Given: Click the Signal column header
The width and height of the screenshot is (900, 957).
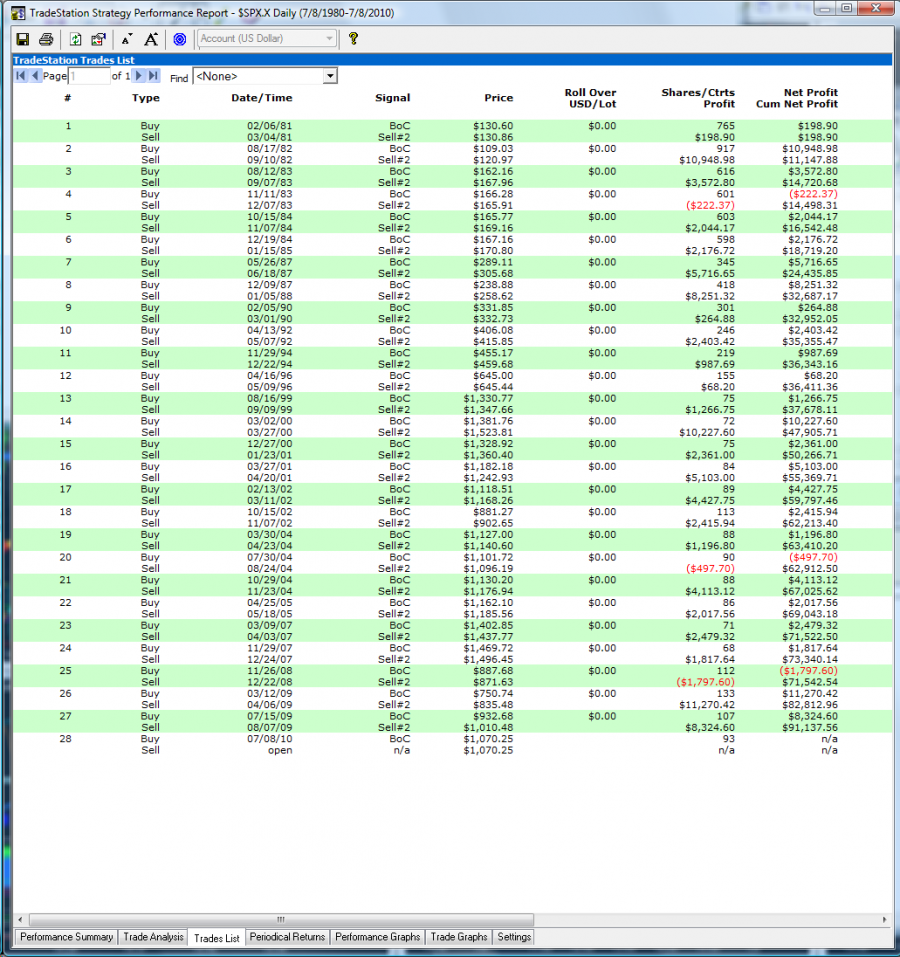Looking at the screenshot, I should pyautogui.click(x=392, y=98).
